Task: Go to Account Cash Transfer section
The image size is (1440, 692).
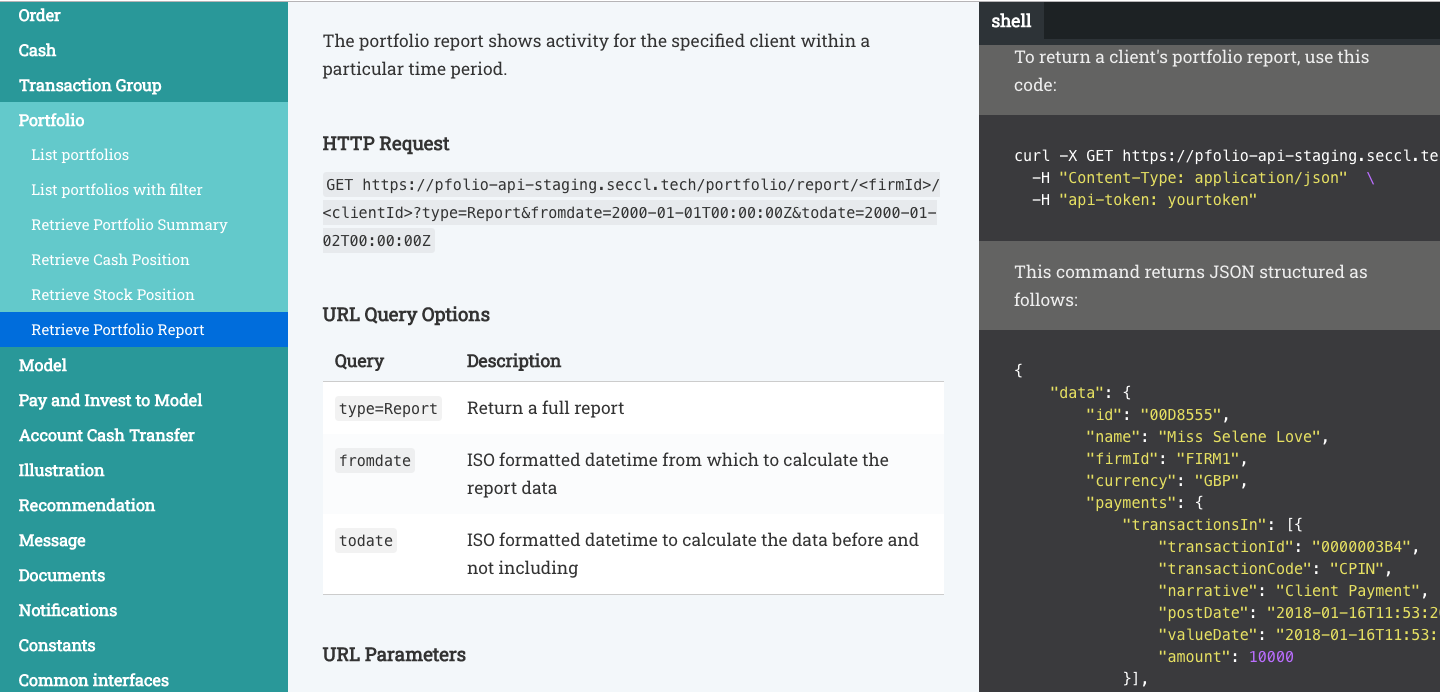Action: (x=107, y=435)
